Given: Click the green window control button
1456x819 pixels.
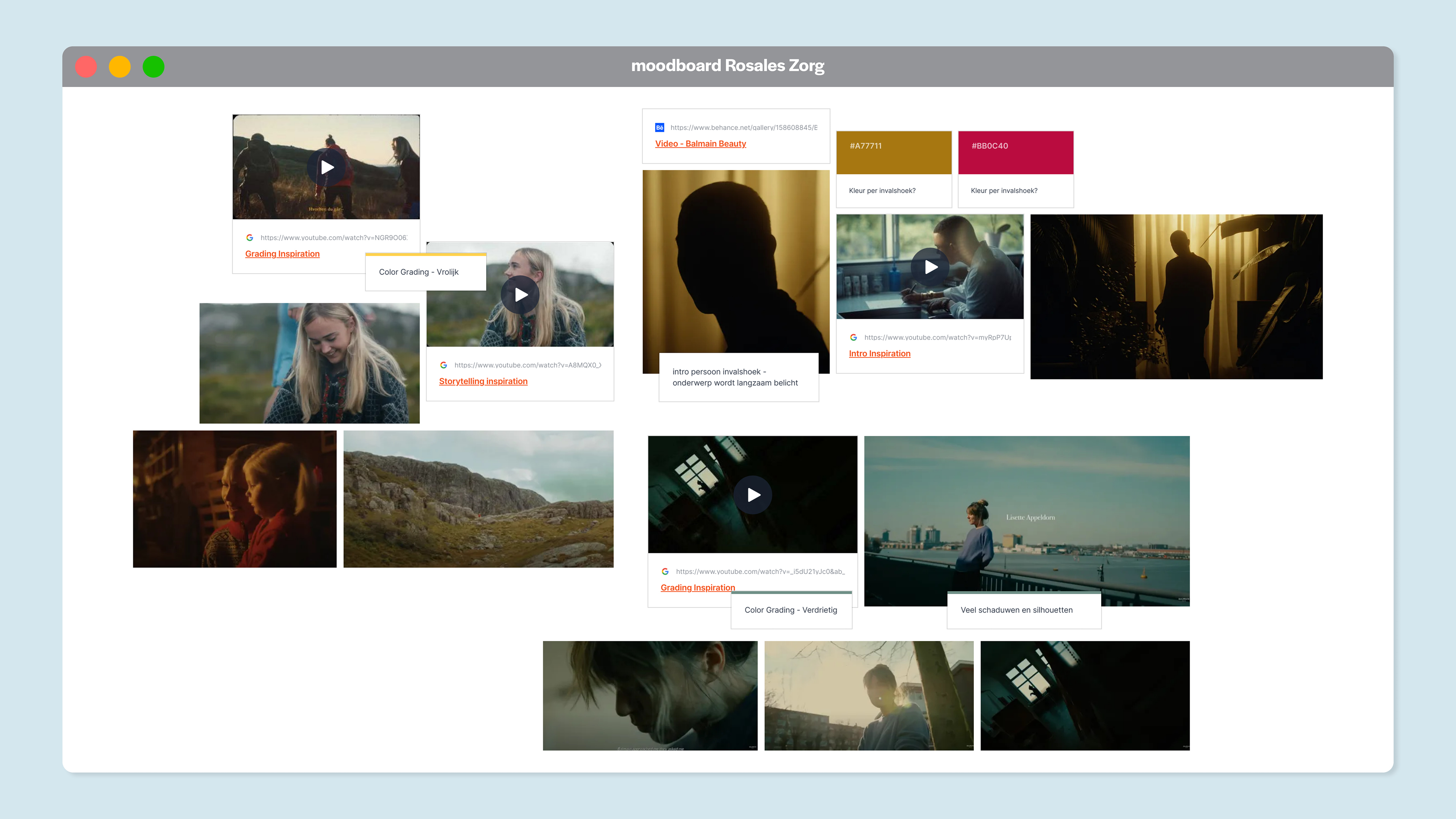Looking at the screenshot, I should tap(153, 67).
